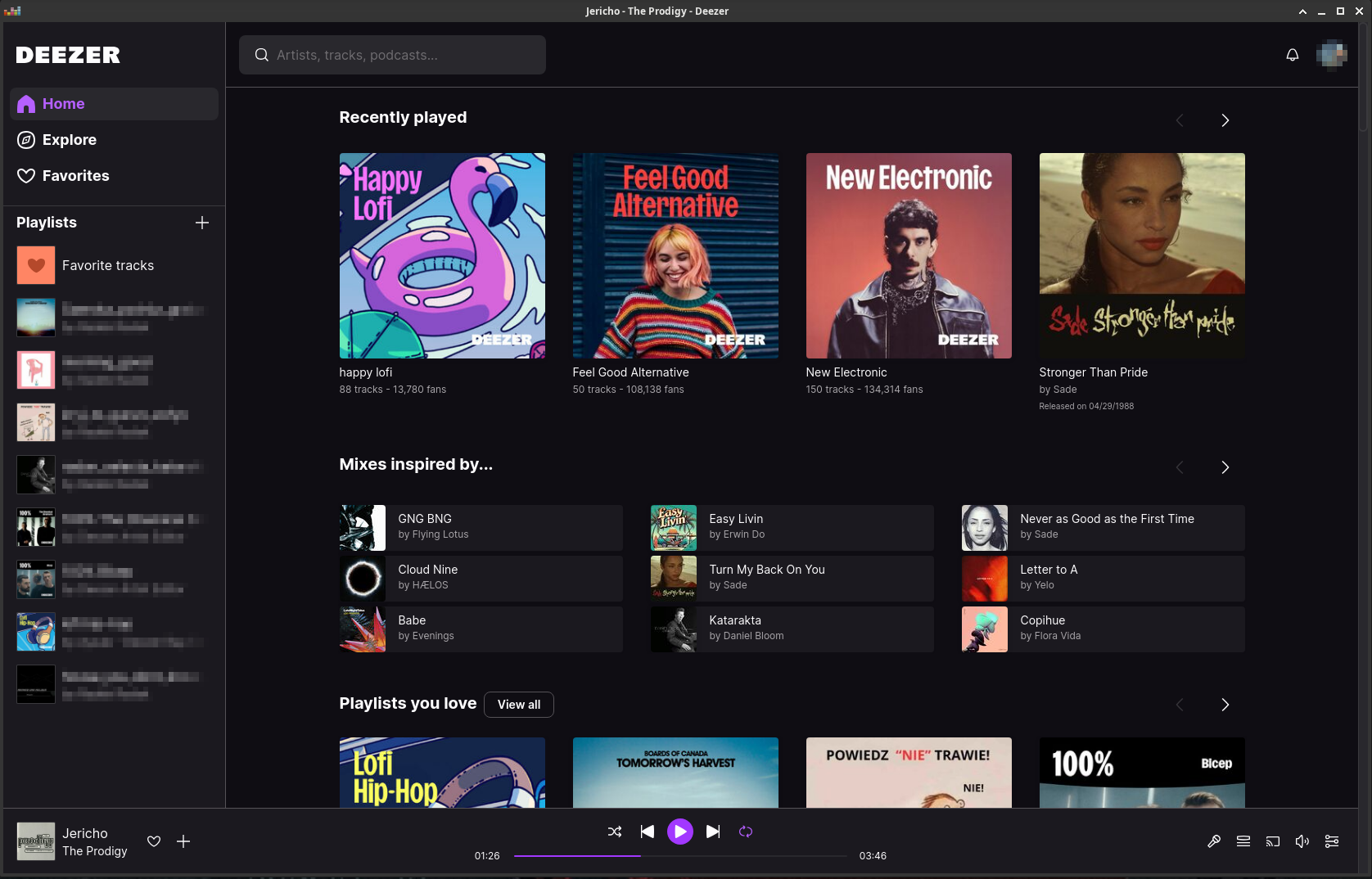Click the search tracks input field
Image resolution: width=1372 pixels, height=879 pixels.
(x=391, y=54)
